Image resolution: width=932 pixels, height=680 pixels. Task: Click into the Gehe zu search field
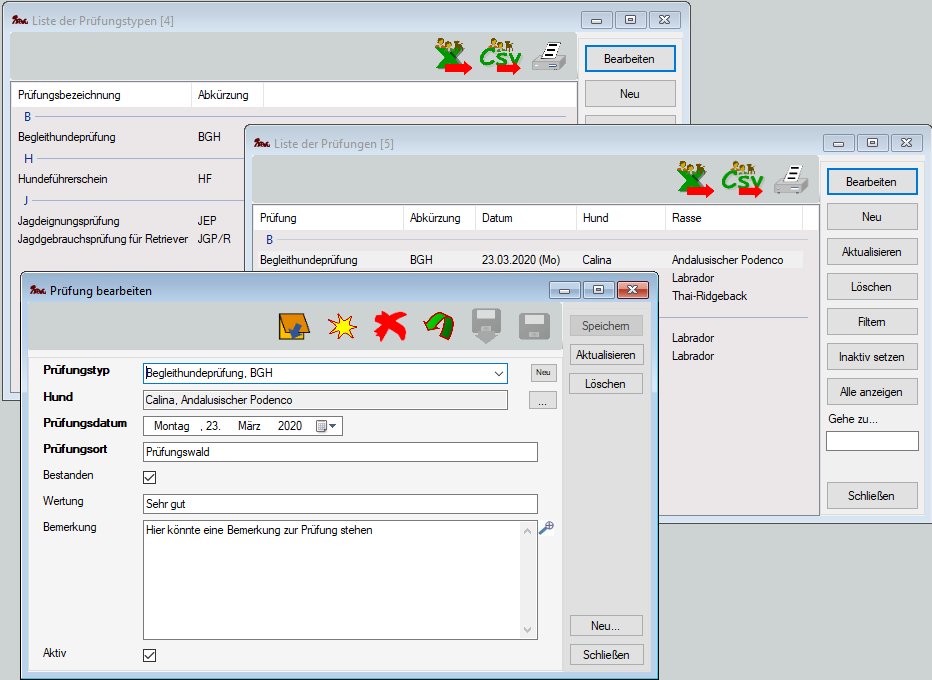[x=872, y=441]
